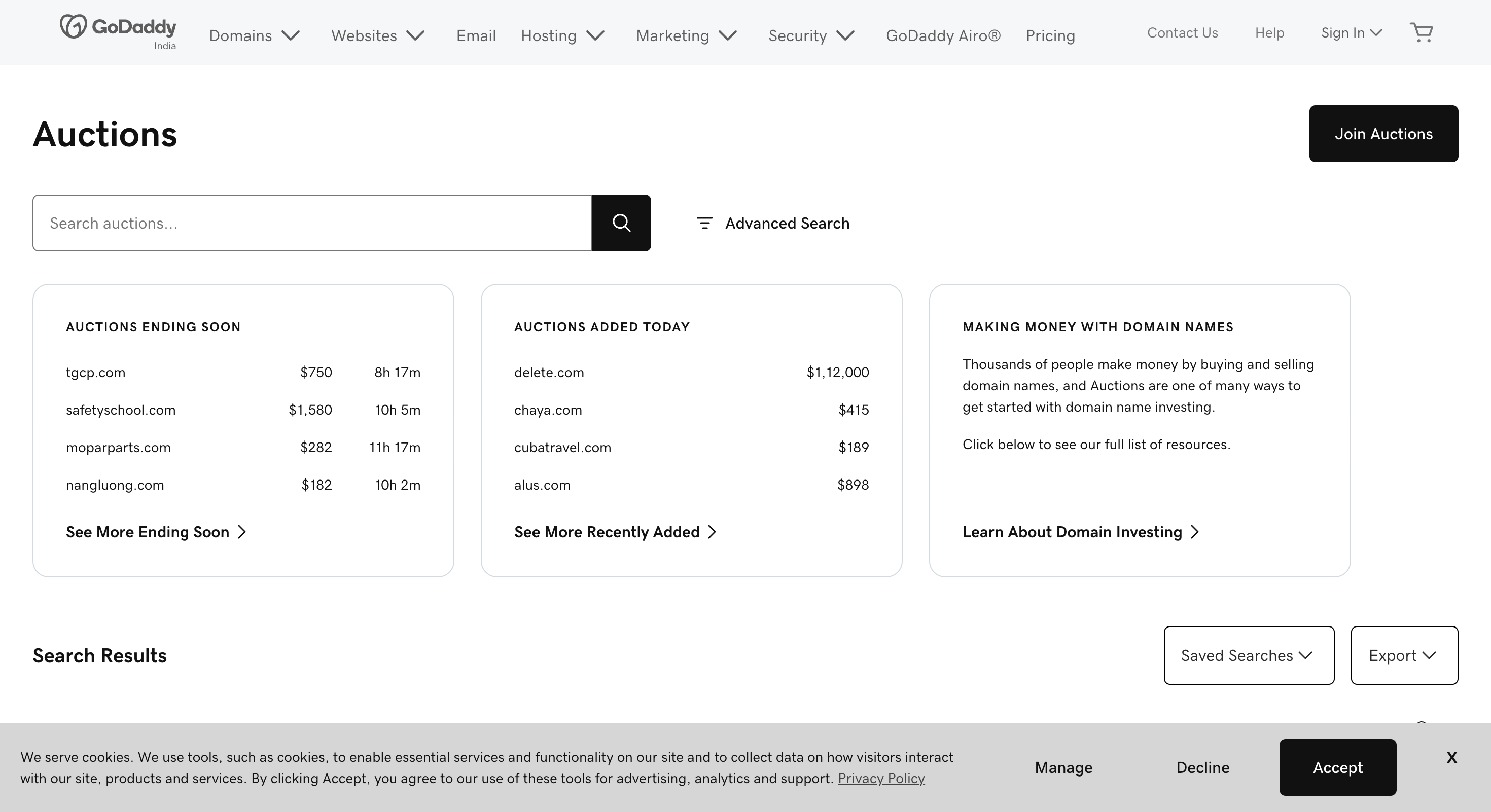Click the Advanced Search filter icon
The height and width of the screenshot is (812, 1491).
(704, 223)
